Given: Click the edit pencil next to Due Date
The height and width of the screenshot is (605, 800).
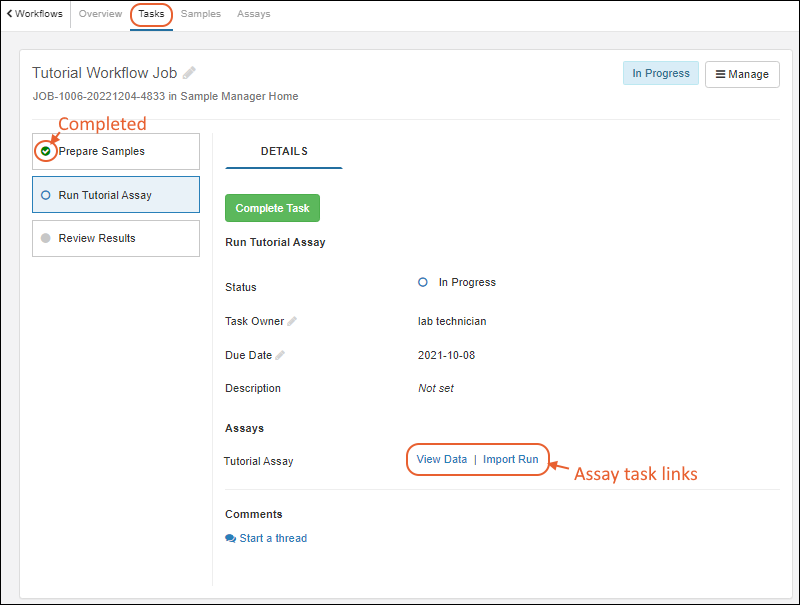Looking at the screenshot, I should [x=281, y=355].
